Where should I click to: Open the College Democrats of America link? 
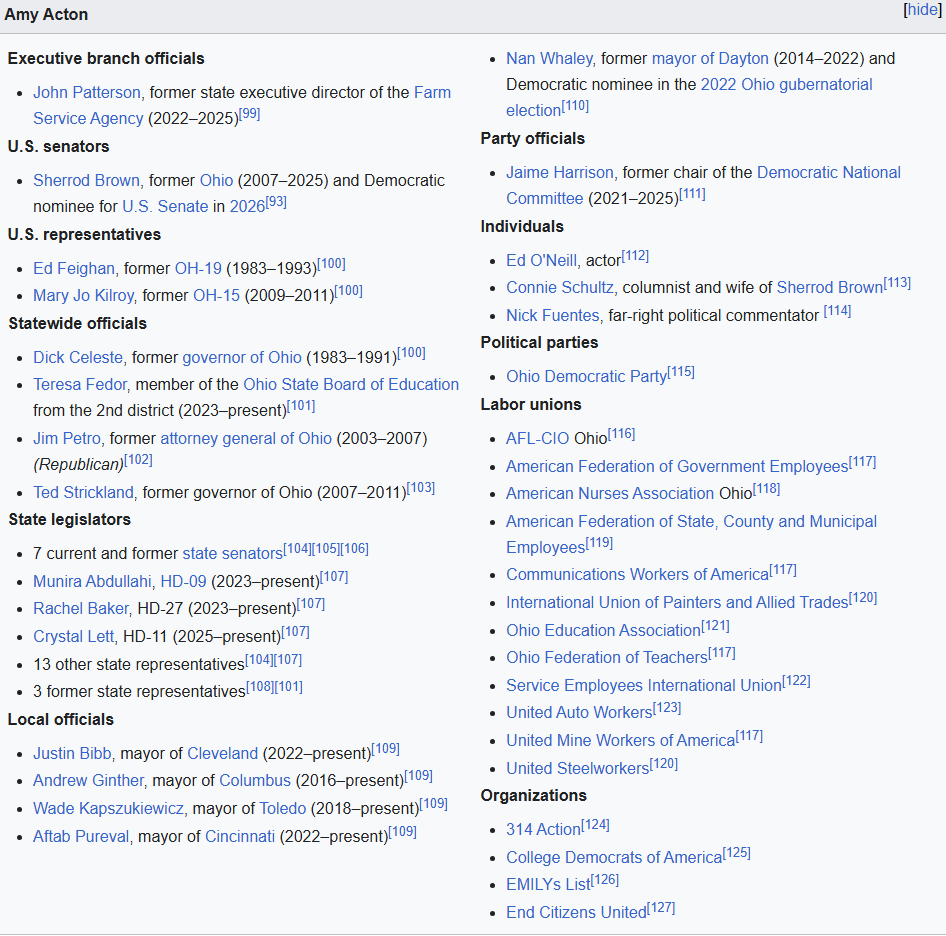coord(614,858)
